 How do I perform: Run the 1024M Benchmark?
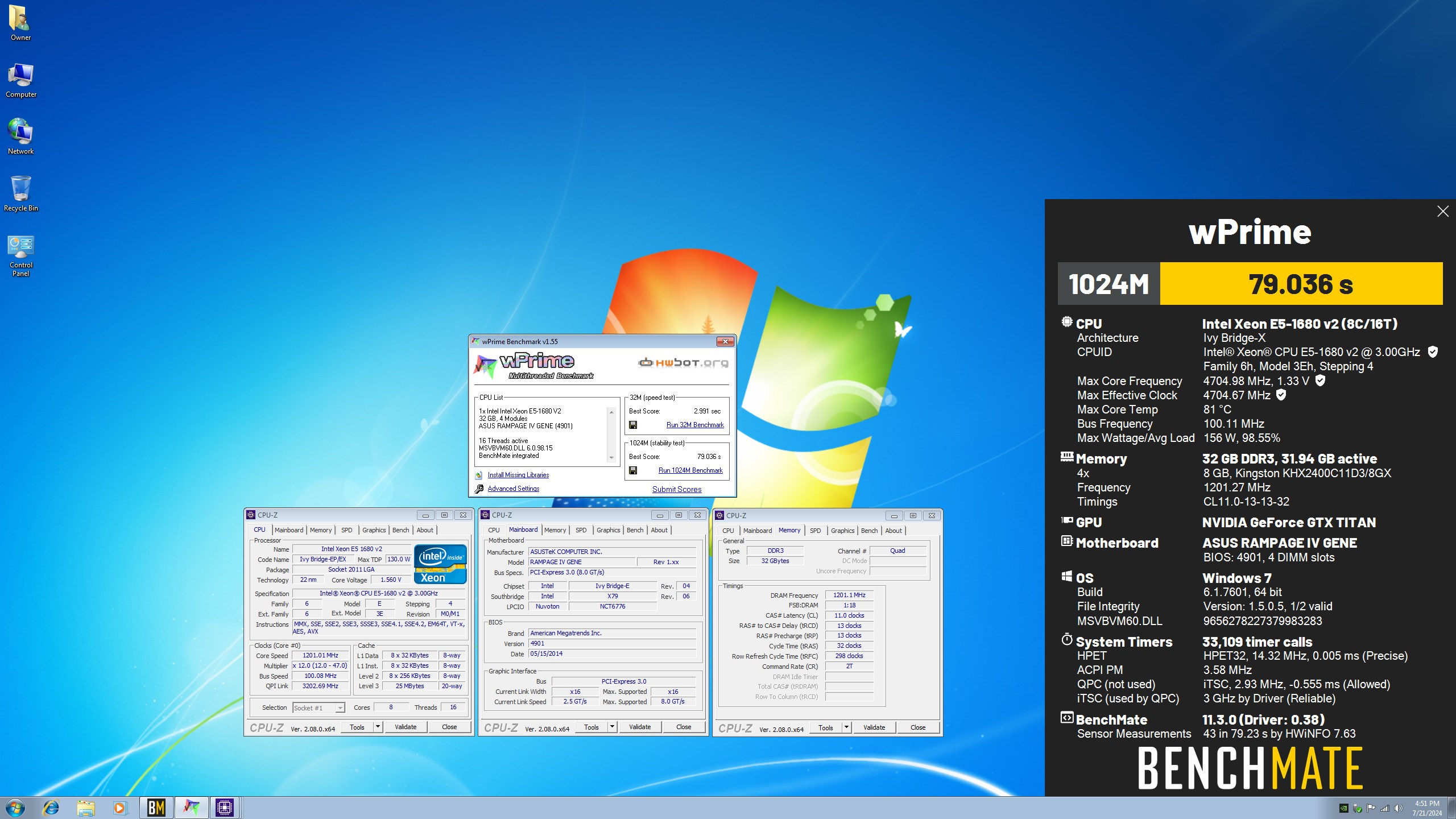pos(690,470)
